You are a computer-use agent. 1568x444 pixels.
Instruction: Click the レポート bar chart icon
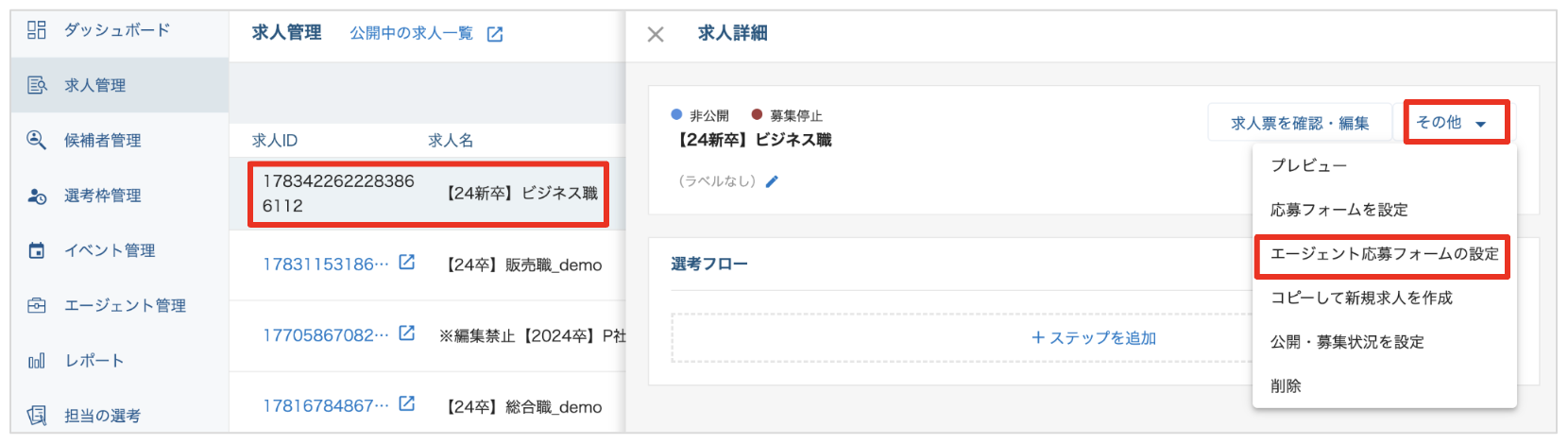click(x=37, y=361)
